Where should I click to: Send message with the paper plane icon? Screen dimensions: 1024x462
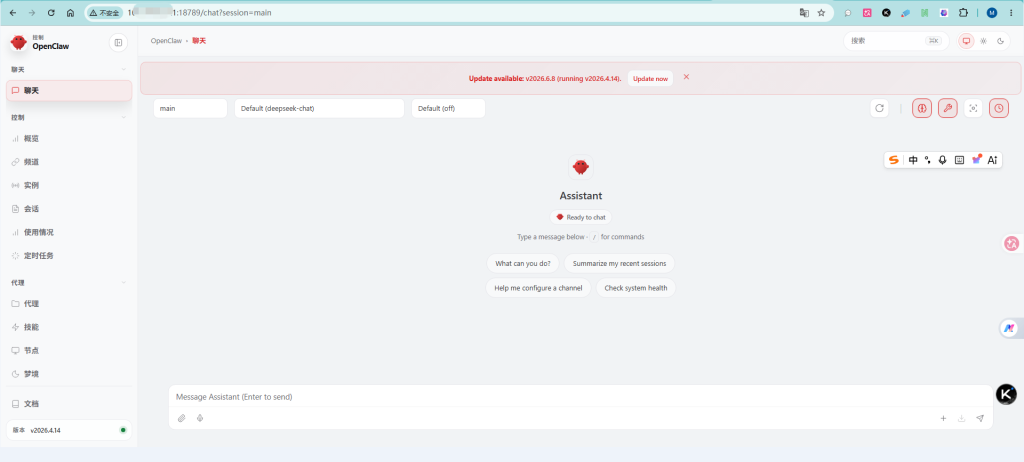[x=980, y=418]
